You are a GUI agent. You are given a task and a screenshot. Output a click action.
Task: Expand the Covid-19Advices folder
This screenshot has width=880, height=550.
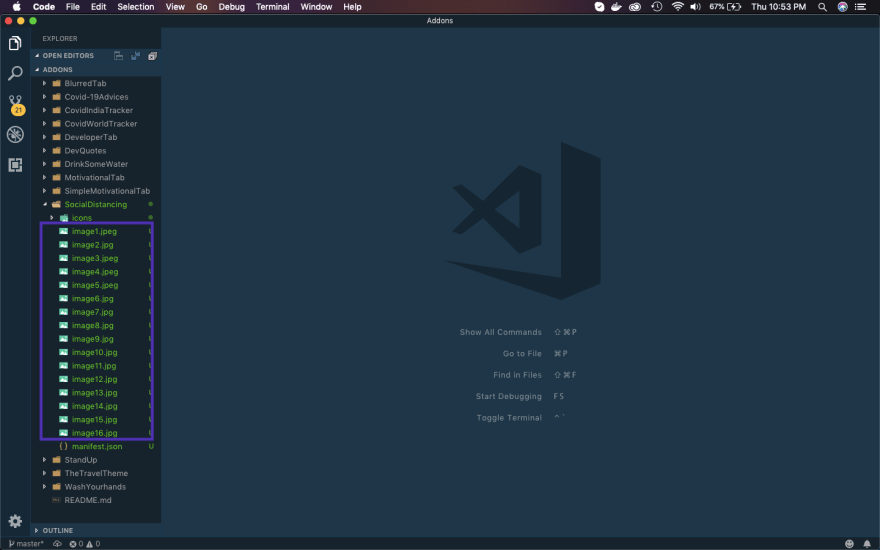point(44,97)
